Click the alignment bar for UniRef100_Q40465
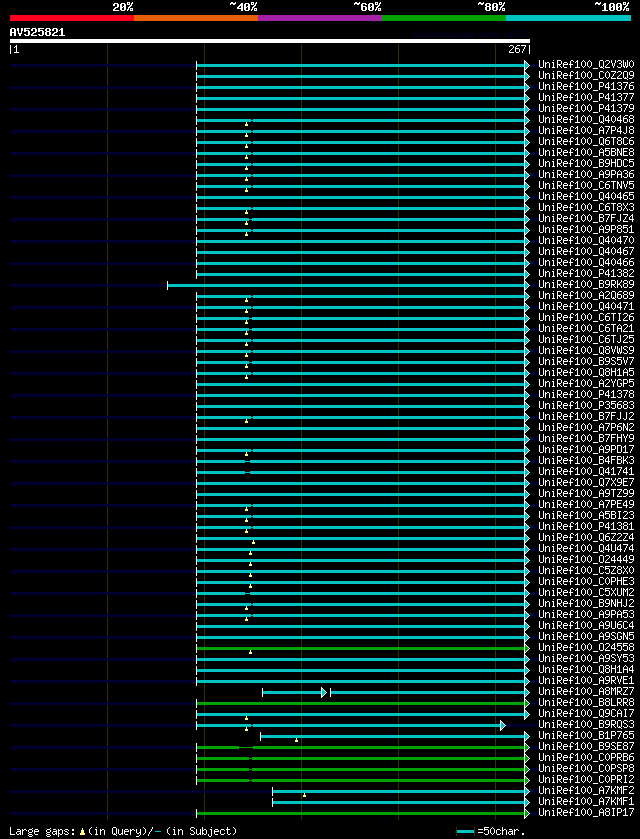This screenshot has width=640, height=839. [361, 197]
